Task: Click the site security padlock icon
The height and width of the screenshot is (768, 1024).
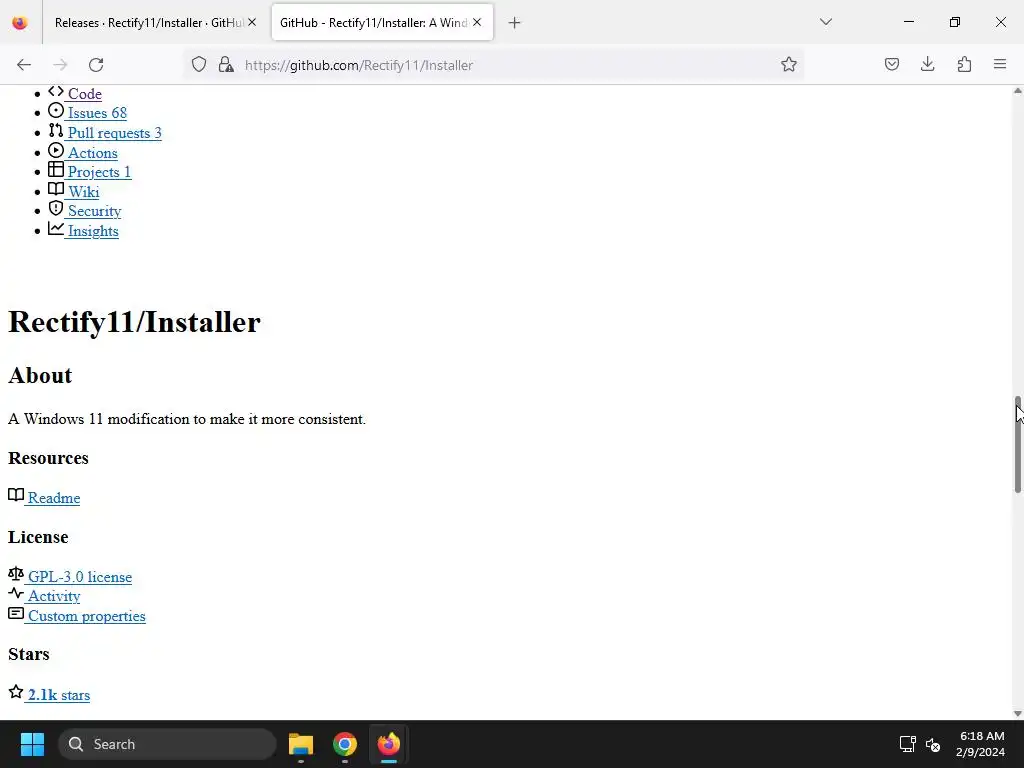Action: pos(226,65)
